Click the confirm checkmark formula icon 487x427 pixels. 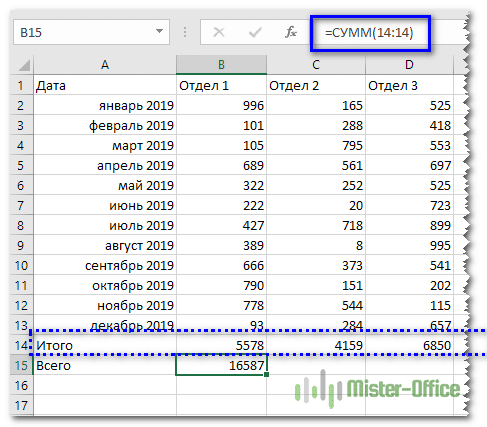(x=255, y=32)
